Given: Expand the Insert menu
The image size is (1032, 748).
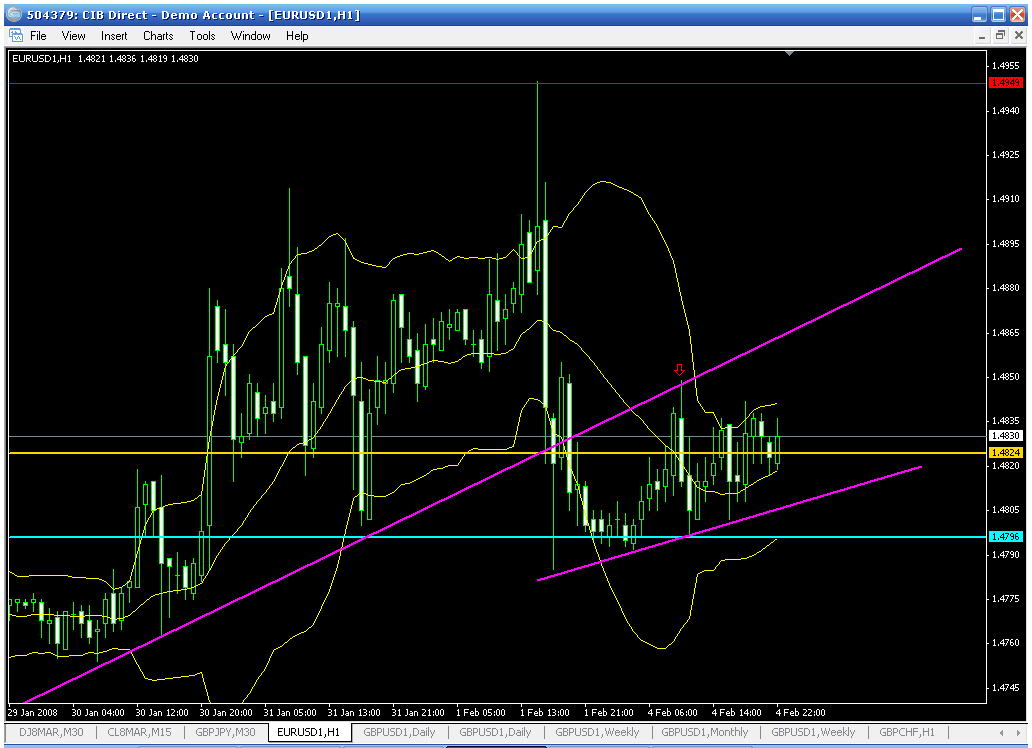Looking at the screenshot, I should [114, 35].
